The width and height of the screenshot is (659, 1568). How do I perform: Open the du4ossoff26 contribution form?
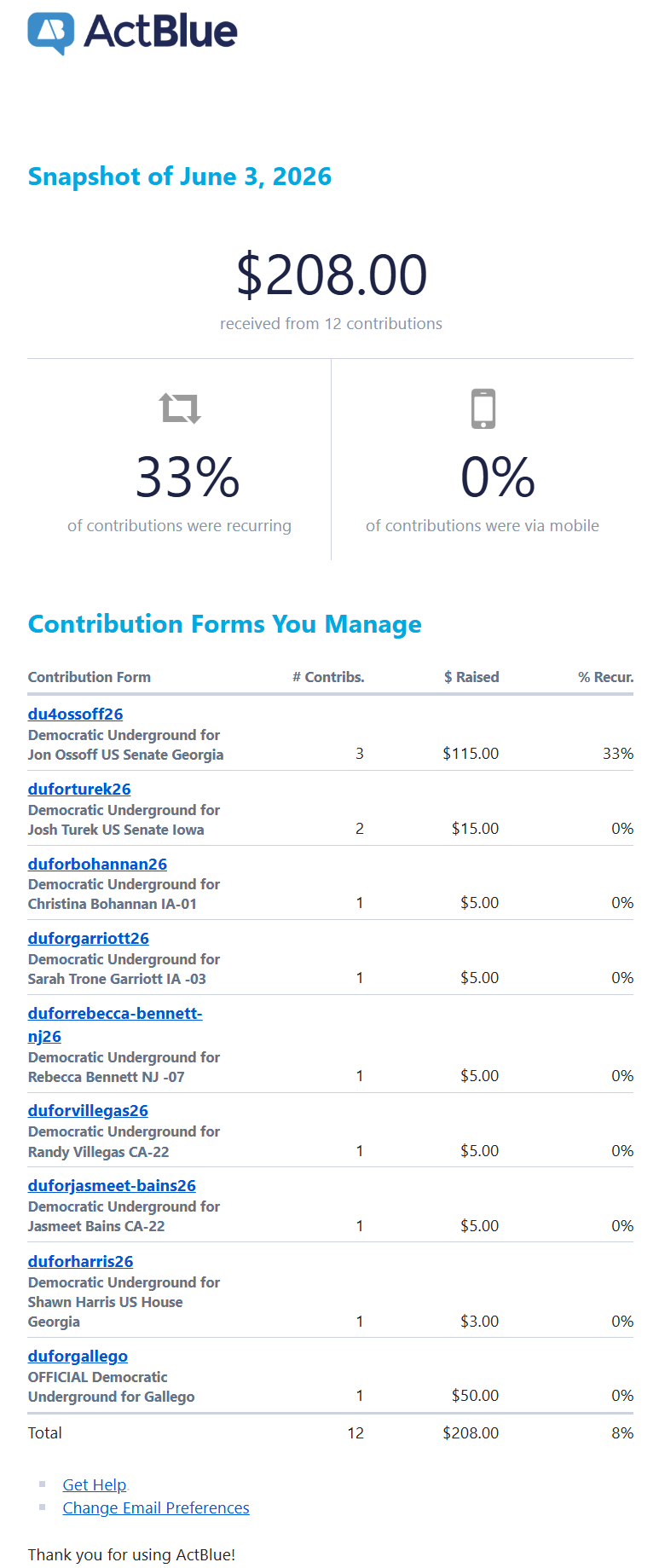click(x=75, y=715)
